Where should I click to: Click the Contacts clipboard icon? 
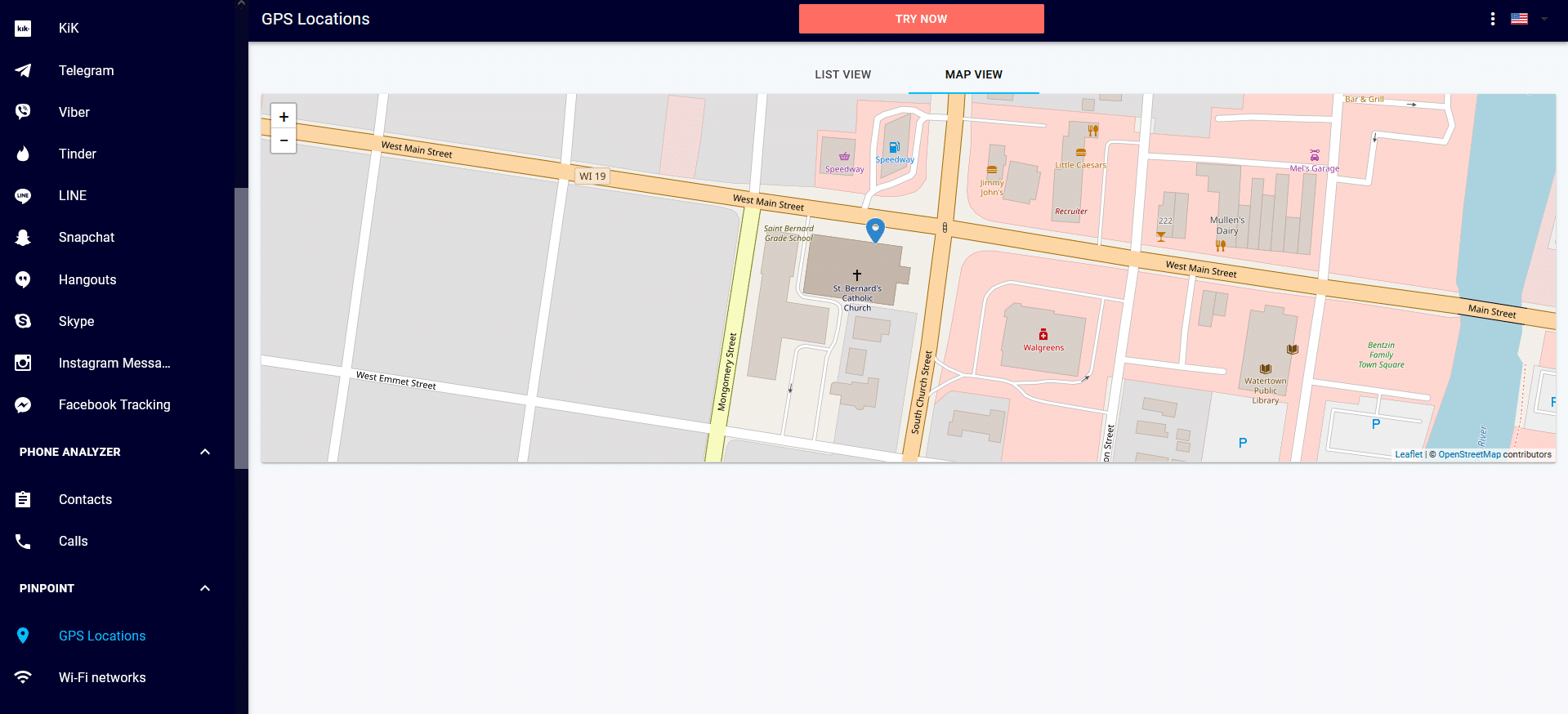23,499
